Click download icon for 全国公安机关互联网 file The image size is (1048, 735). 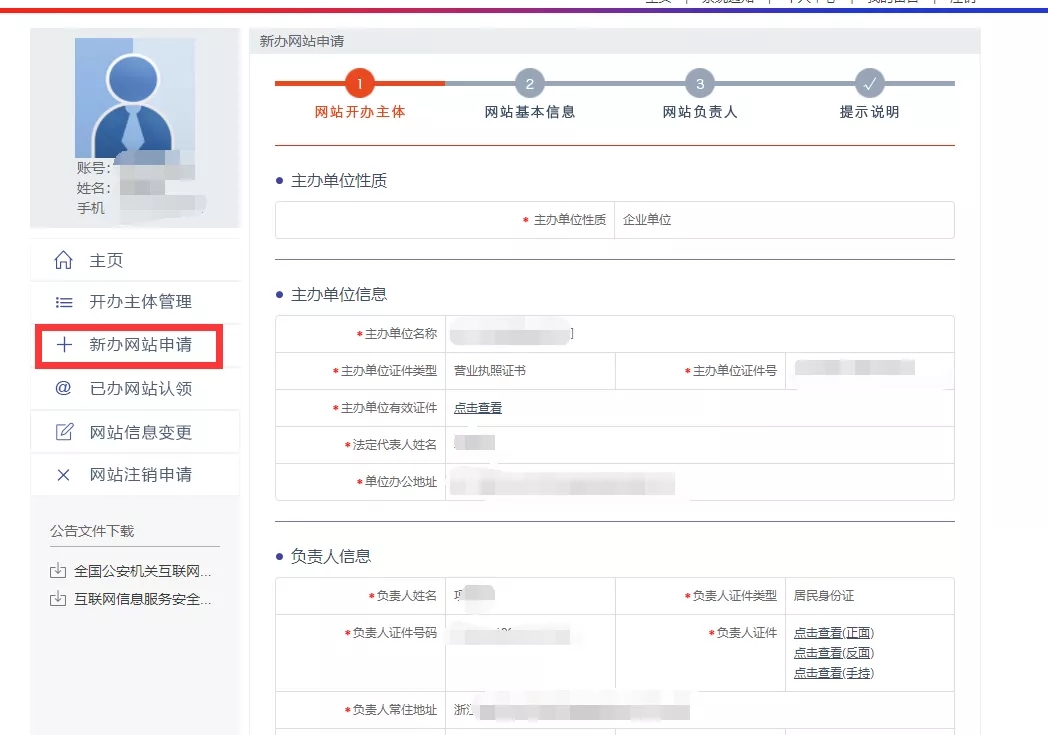tap(58, 572)
